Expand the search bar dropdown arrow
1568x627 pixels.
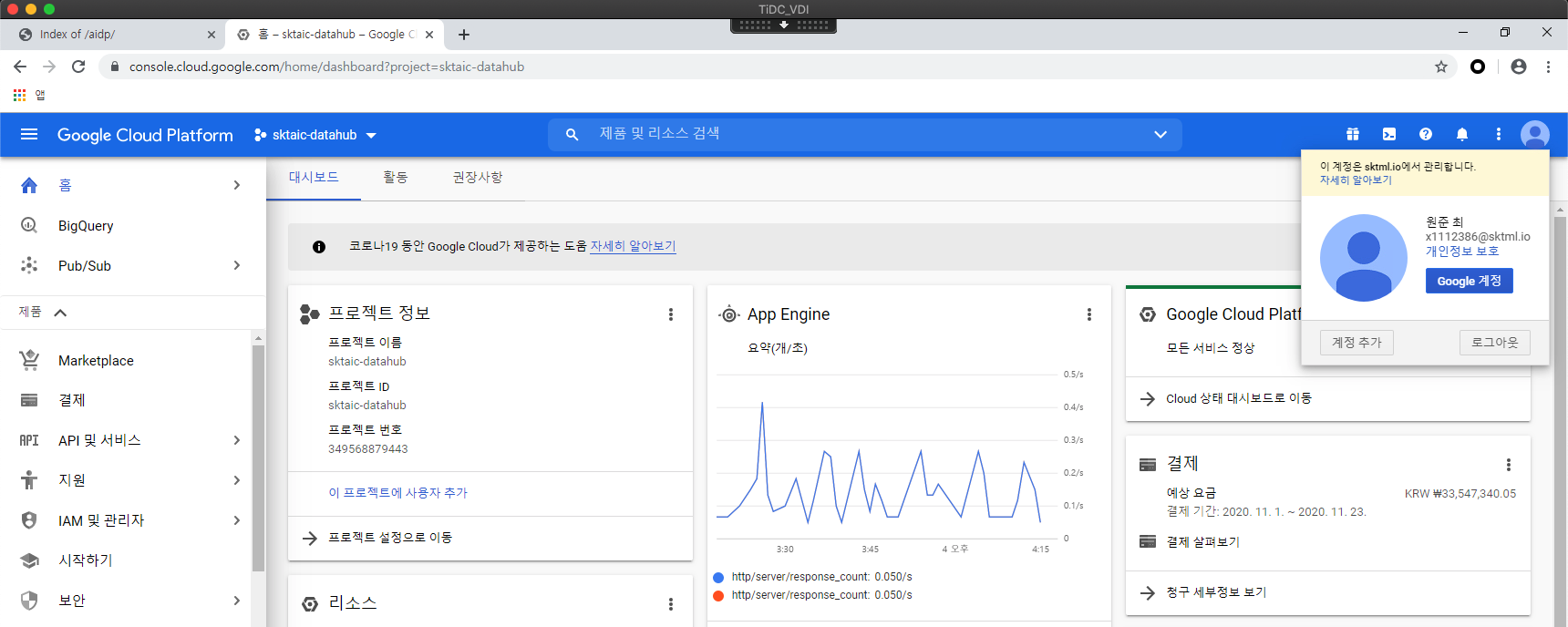point(1160,135)
